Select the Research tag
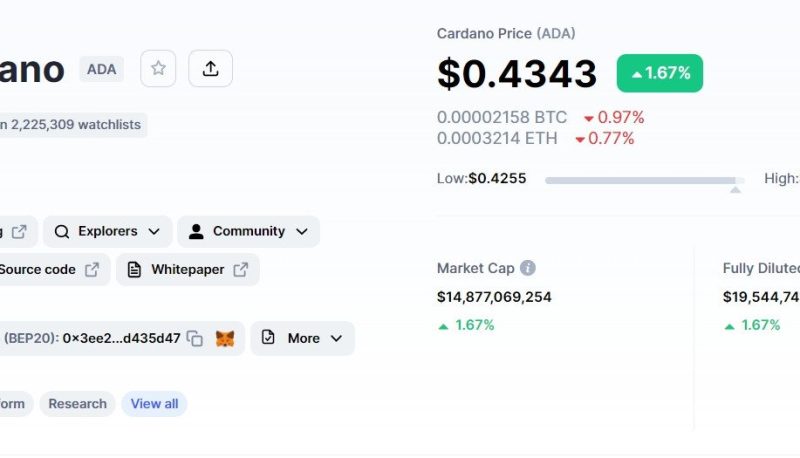Image resolution: width=800 pixels, height=458 pixels. pyautogui.click(x=78, y=404)
